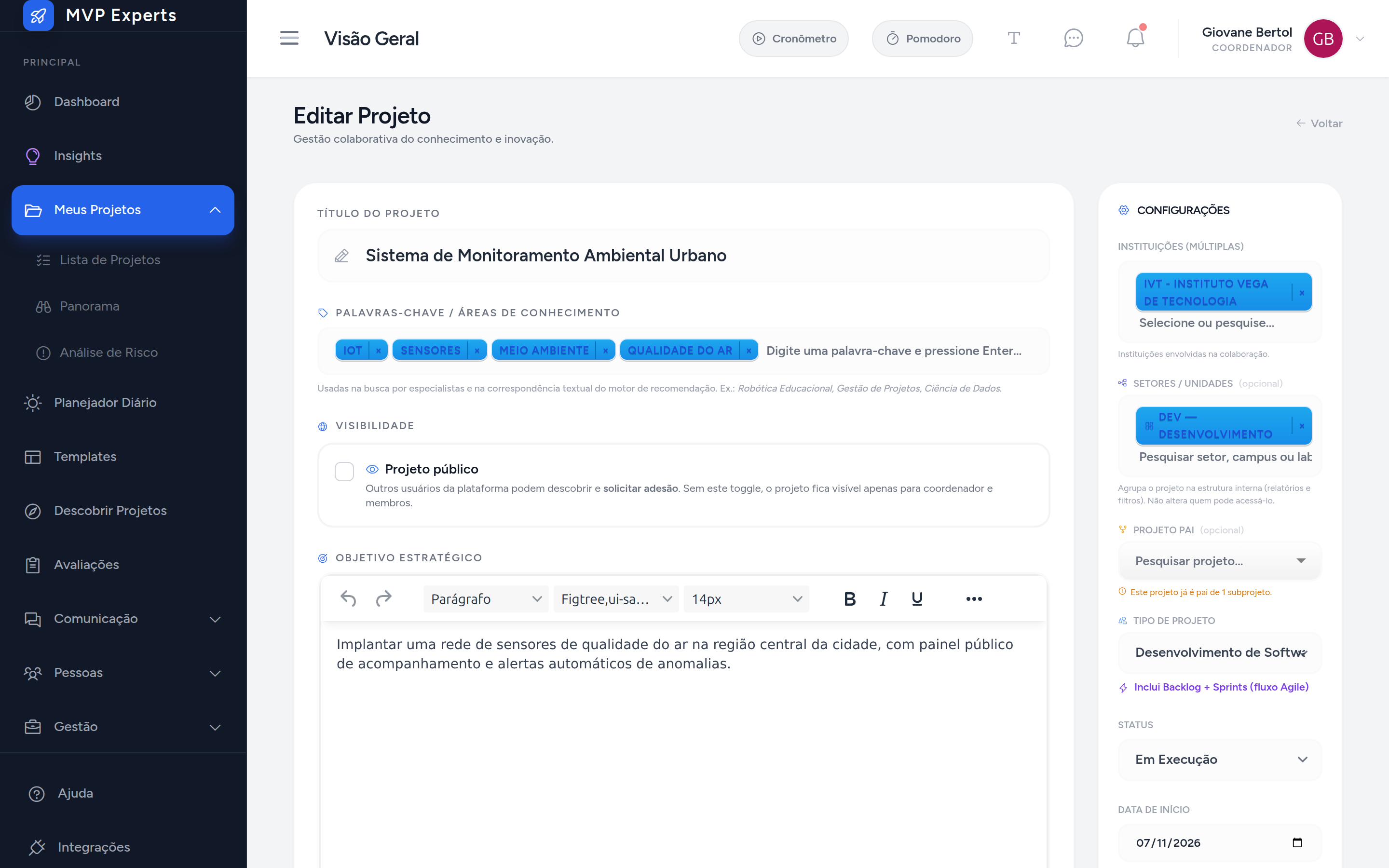Expand the Pessoas menu
The image size is (1389, 868).
coord(215,673)
